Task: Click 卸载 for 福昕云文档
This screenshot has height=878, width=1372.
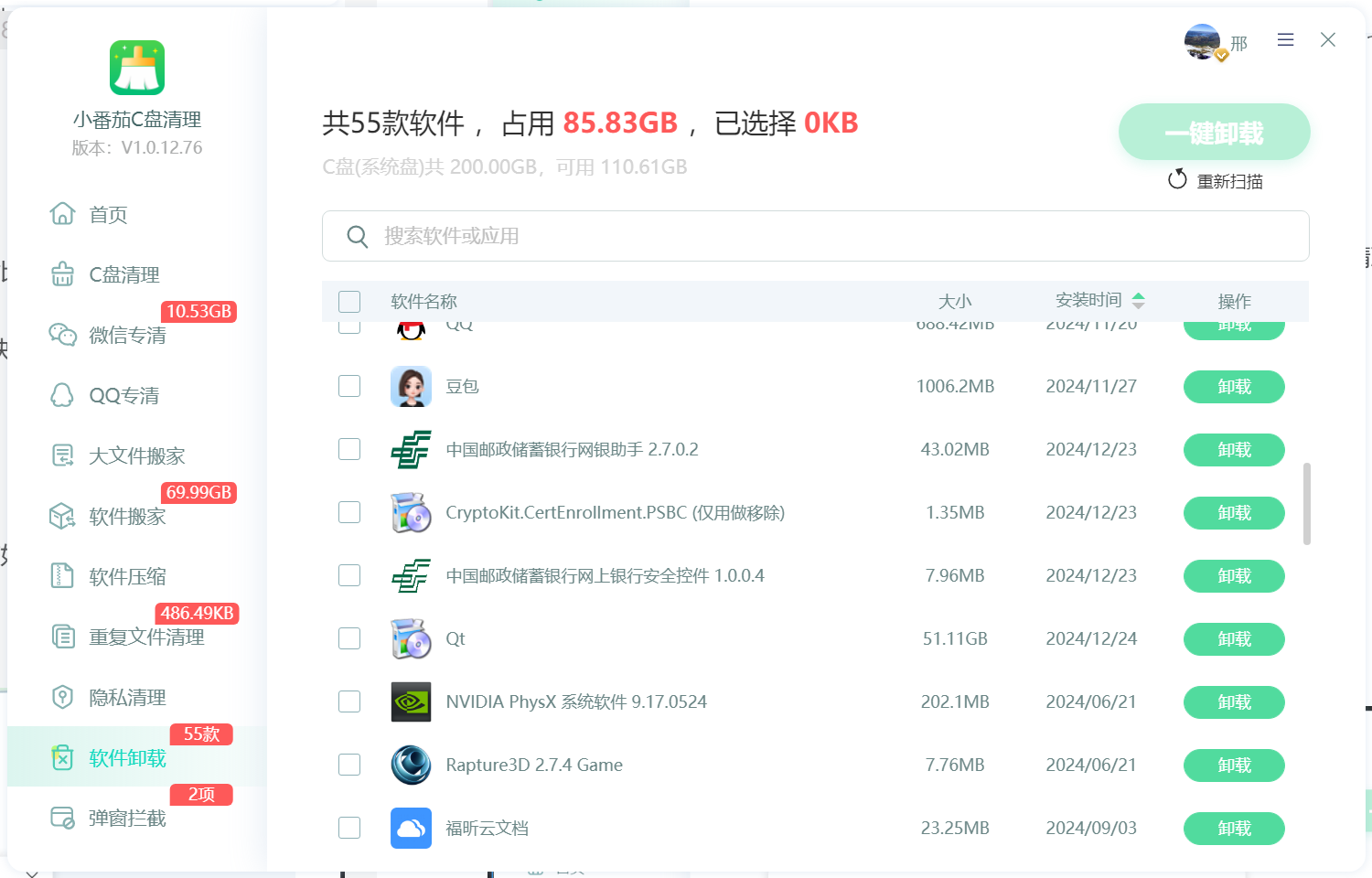Action: (1234, 829)
